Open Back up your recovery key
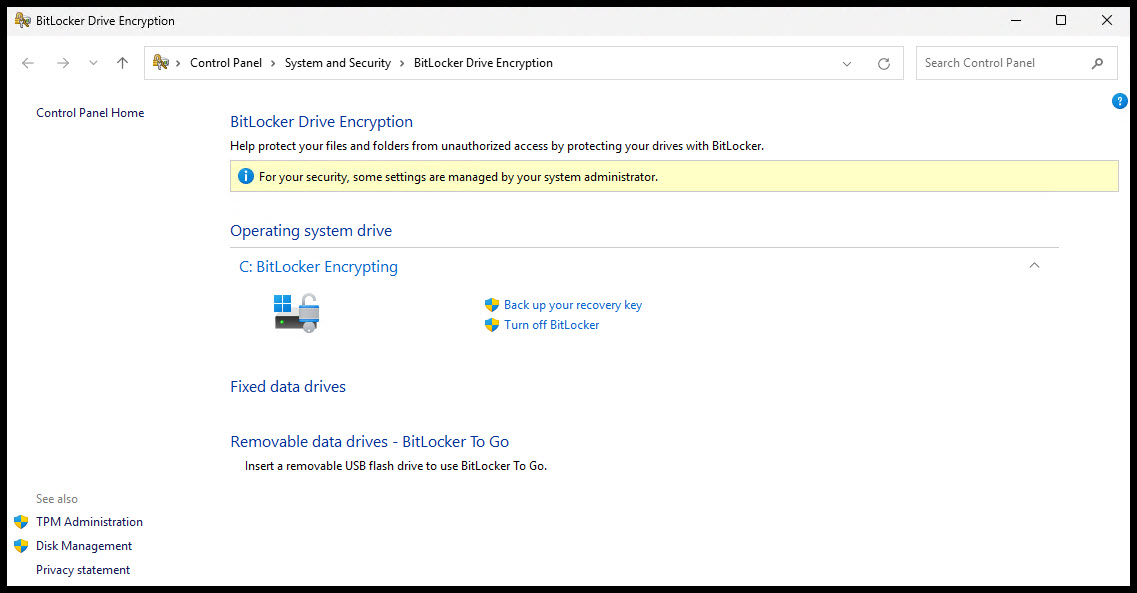Screen dimensions: 1137x593 coord(572,304)
